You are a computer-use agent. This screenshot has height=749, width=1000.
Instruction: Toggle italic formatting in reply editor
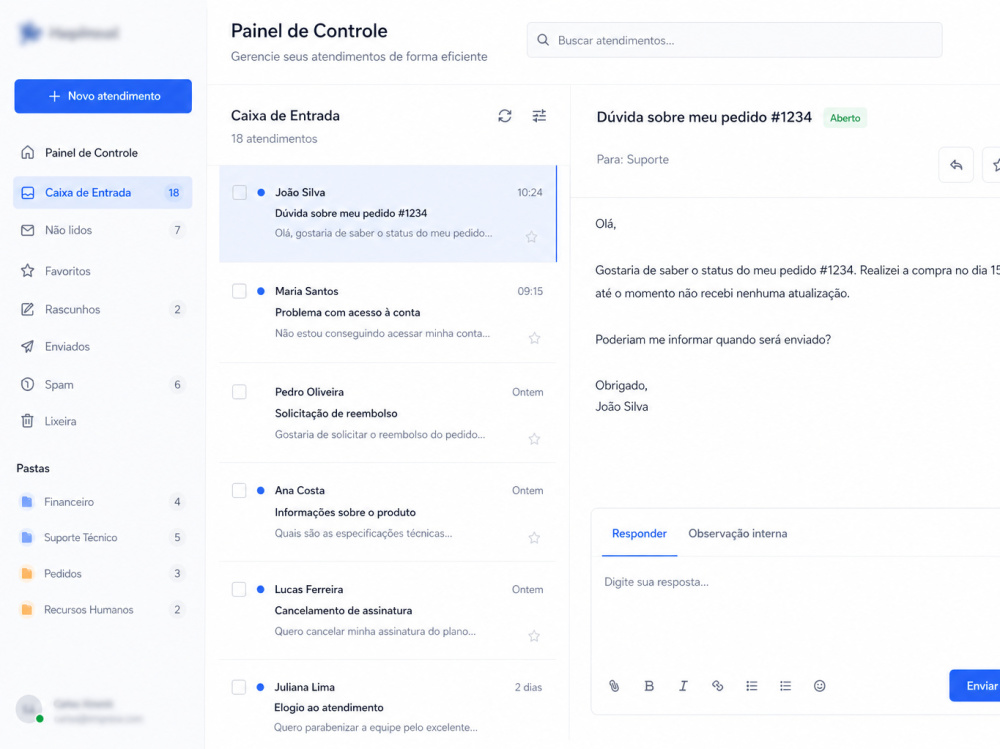click(684, 686)
